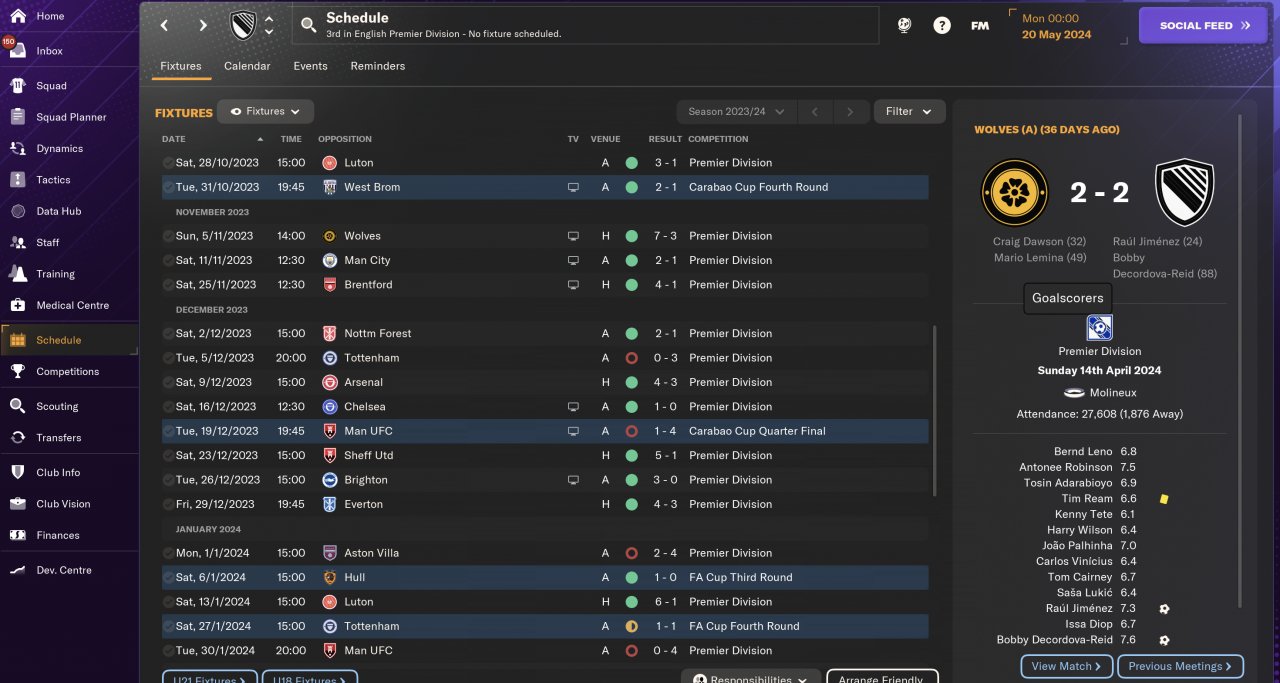The height and width of the screenshot is (683, 1280).
Task: Open the Medical Centre sidebar icon
Action: (17, 305)
